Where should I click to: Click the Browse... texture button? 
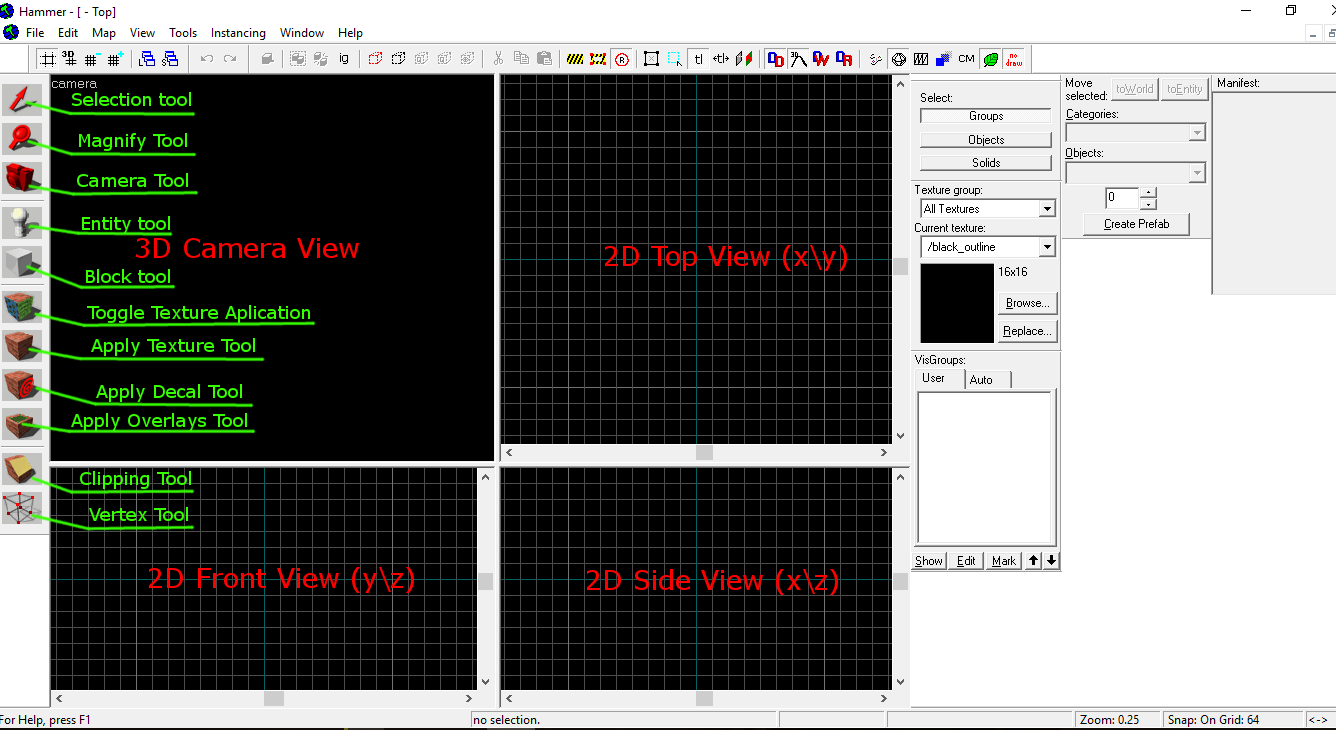(1027, 303)
